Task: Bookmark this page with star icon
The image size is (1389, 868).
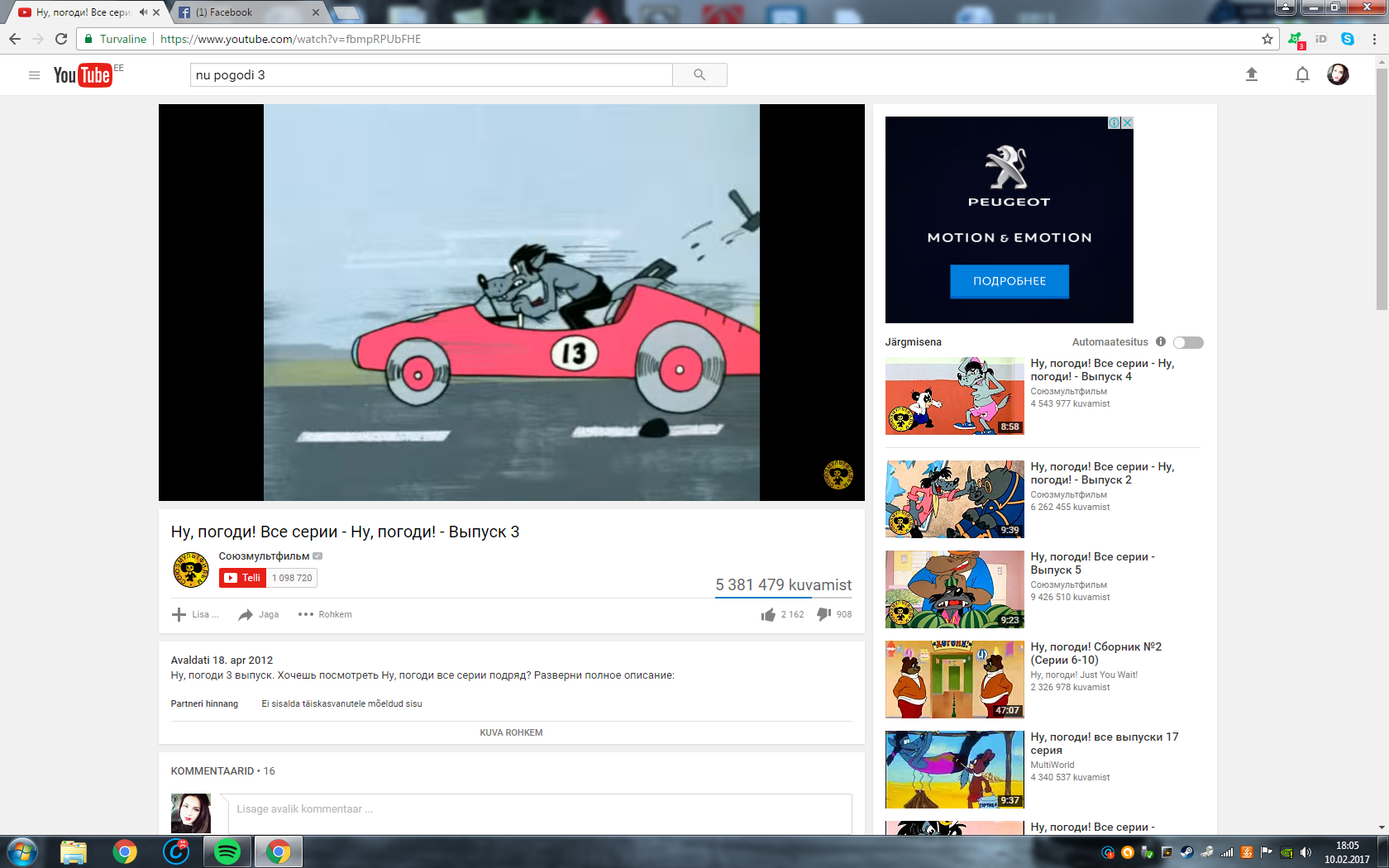Action: point(1267,39)
